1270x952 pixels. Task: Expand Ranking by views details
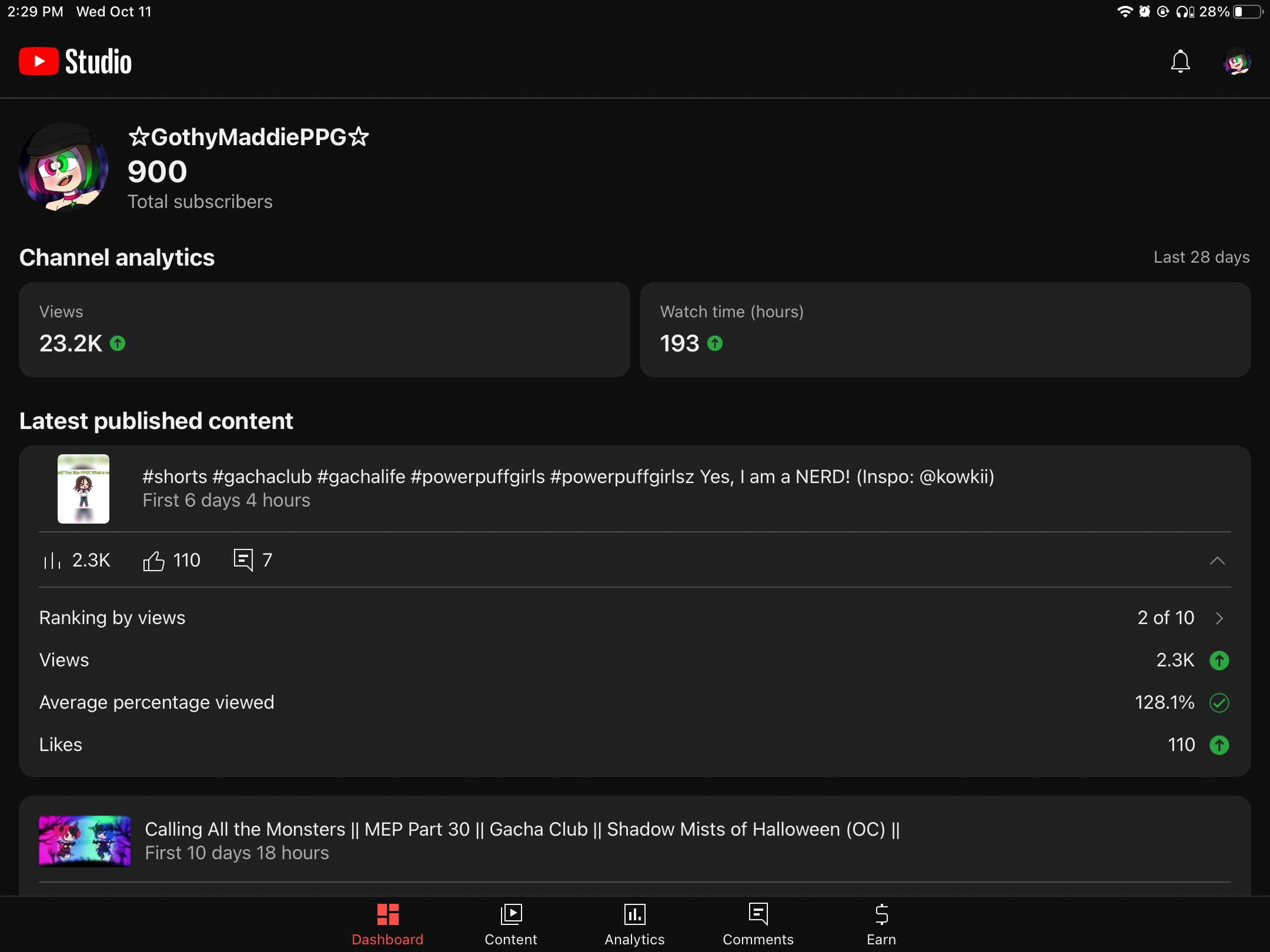1218,618
